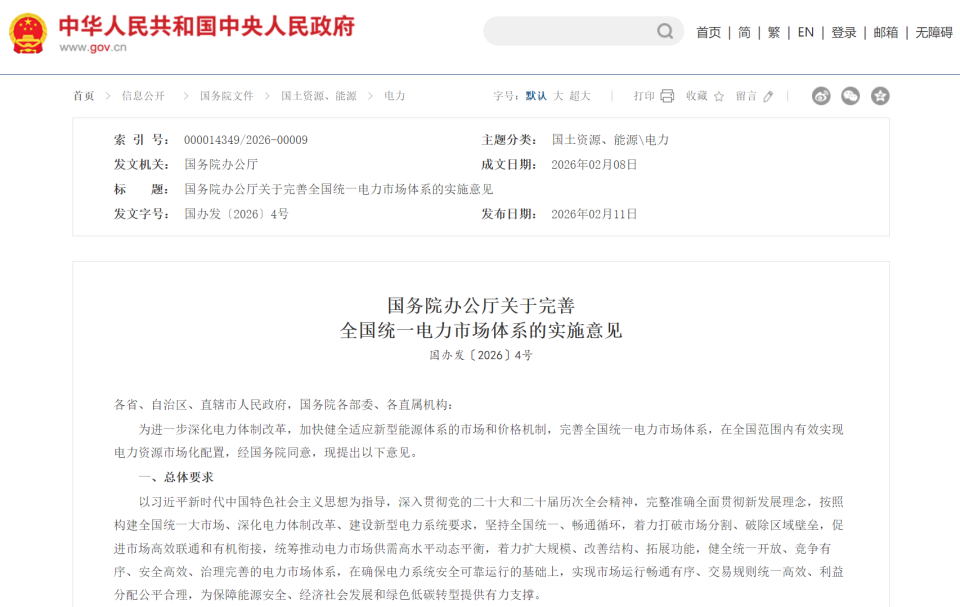Click the star icon next to 收藏
The image size is (960, 607).
coord(718,96)
